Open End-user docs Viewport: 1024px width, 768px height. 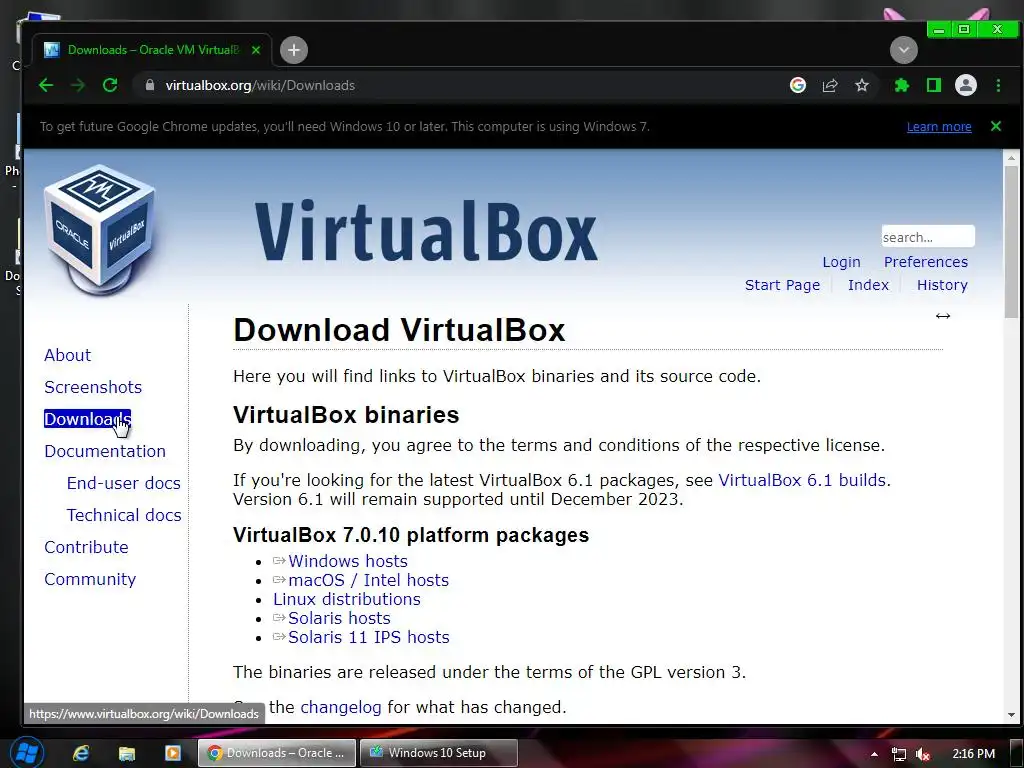pyautogui.click(x=123, y=483)
